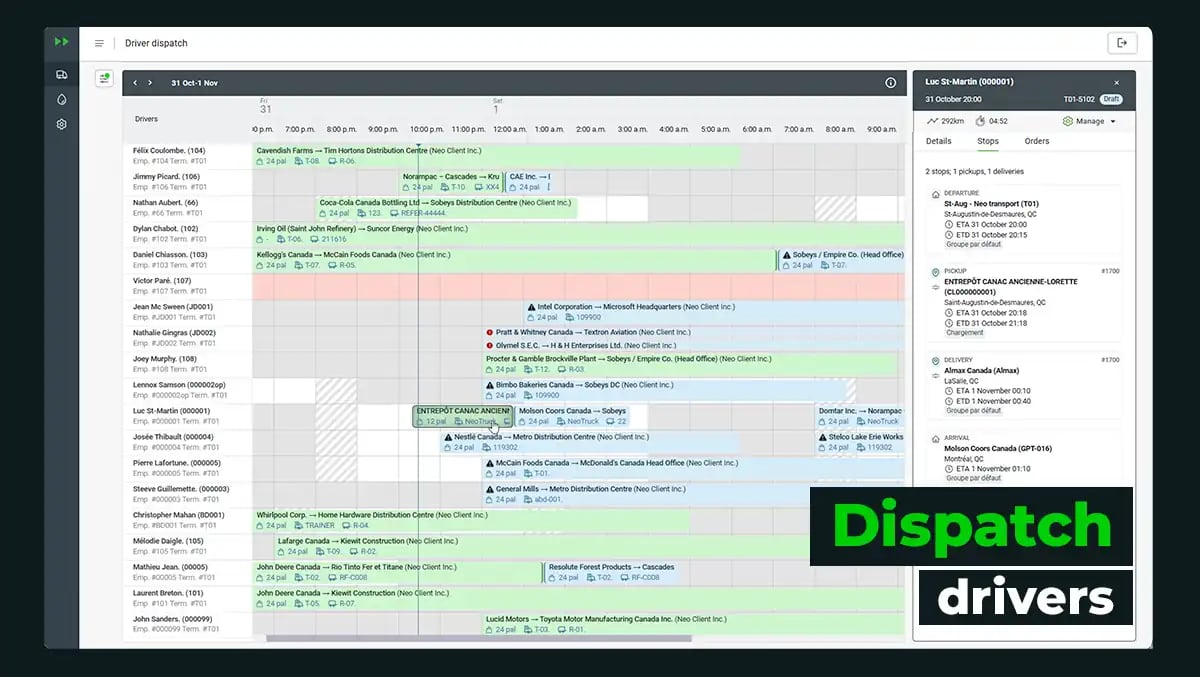Screen dimensions: 1200x677
Task: Select the John Deere to Rio Tinto trip
Action: pos(397,572)
